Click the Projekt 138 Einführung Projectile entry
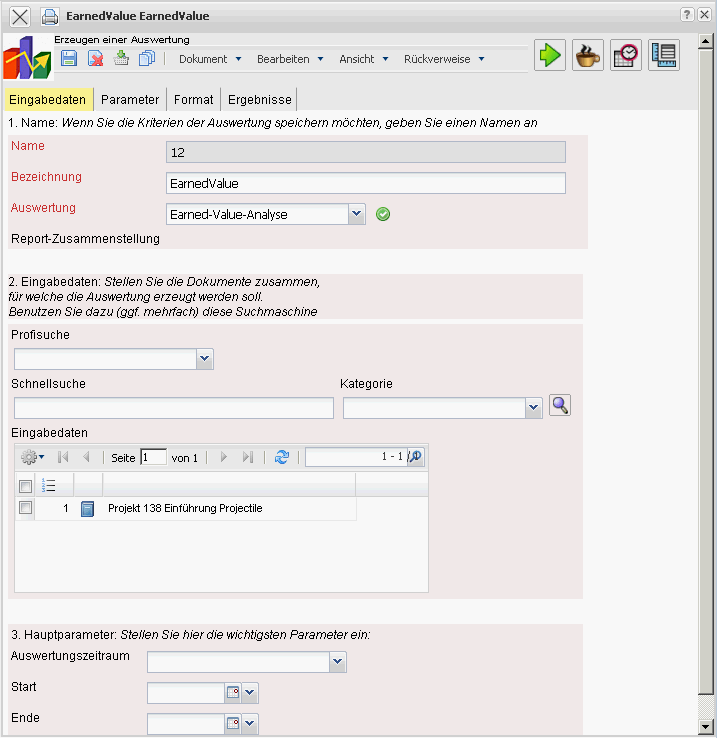The image size is (717, 738). click(185, 508)
